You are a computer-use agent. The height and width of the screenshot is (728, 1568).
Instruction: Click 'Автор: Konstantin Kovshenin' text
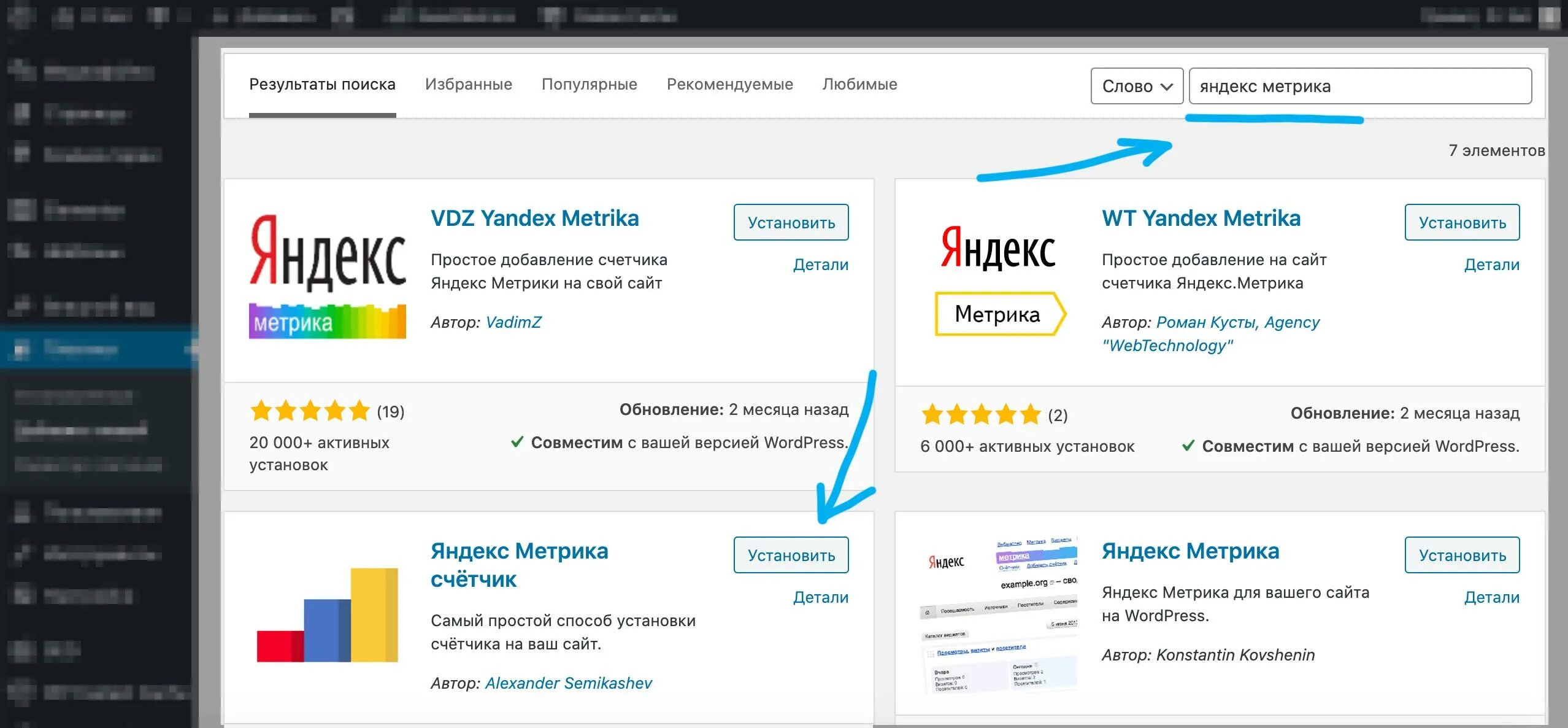[1208, 655]
